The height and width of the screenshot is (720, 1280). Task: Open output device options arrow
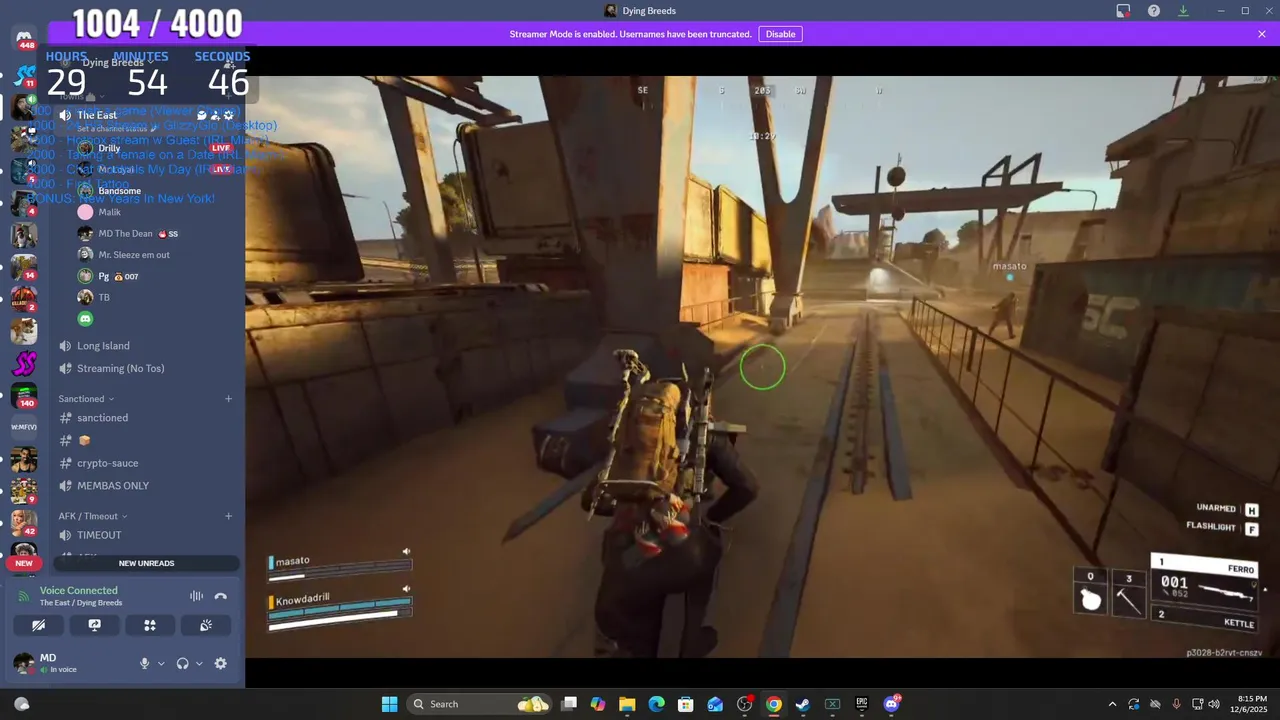click(x=199, y=663)
